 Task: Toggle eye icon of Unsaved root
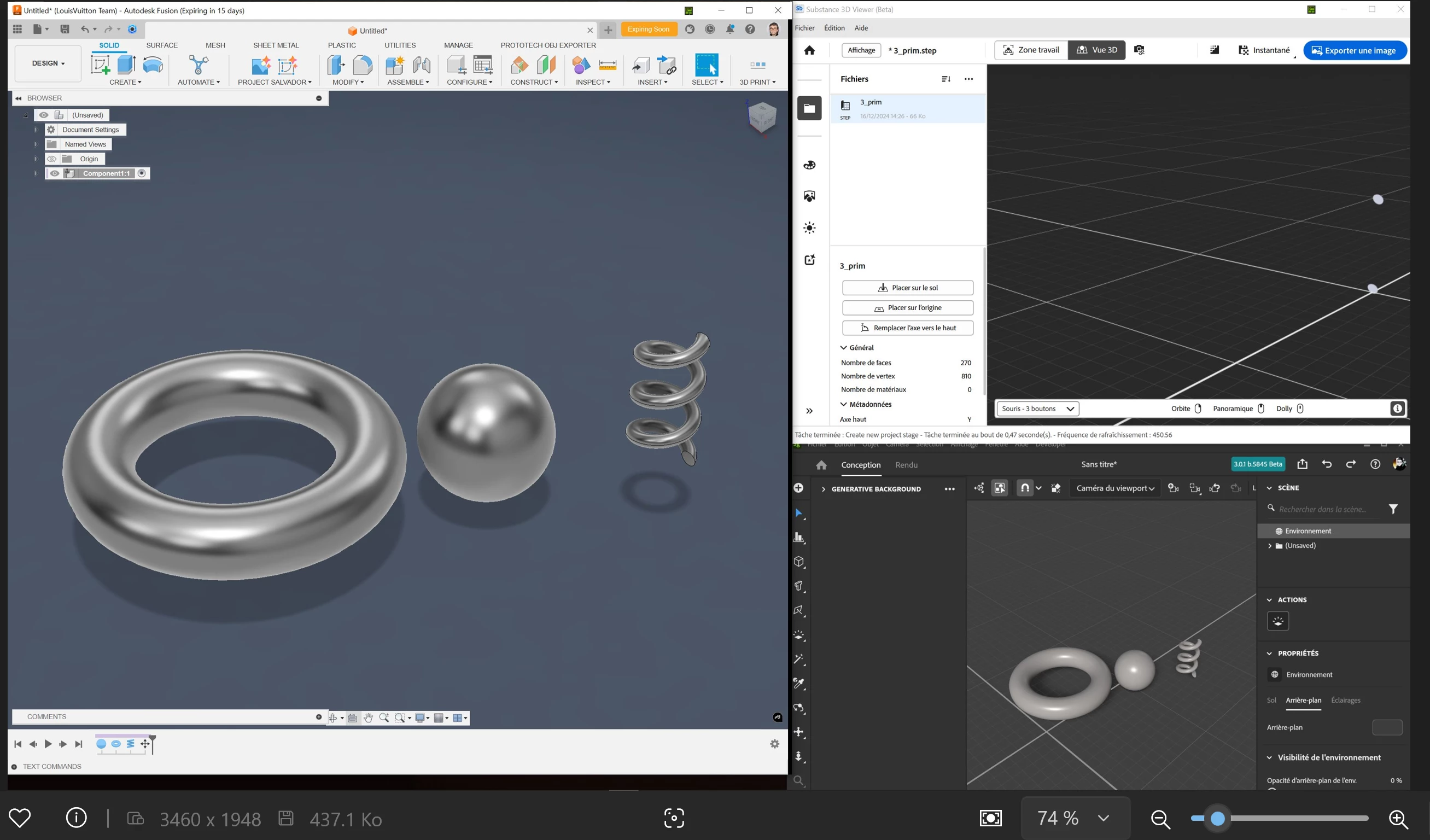pyautogui.click(x=44, y=115)
